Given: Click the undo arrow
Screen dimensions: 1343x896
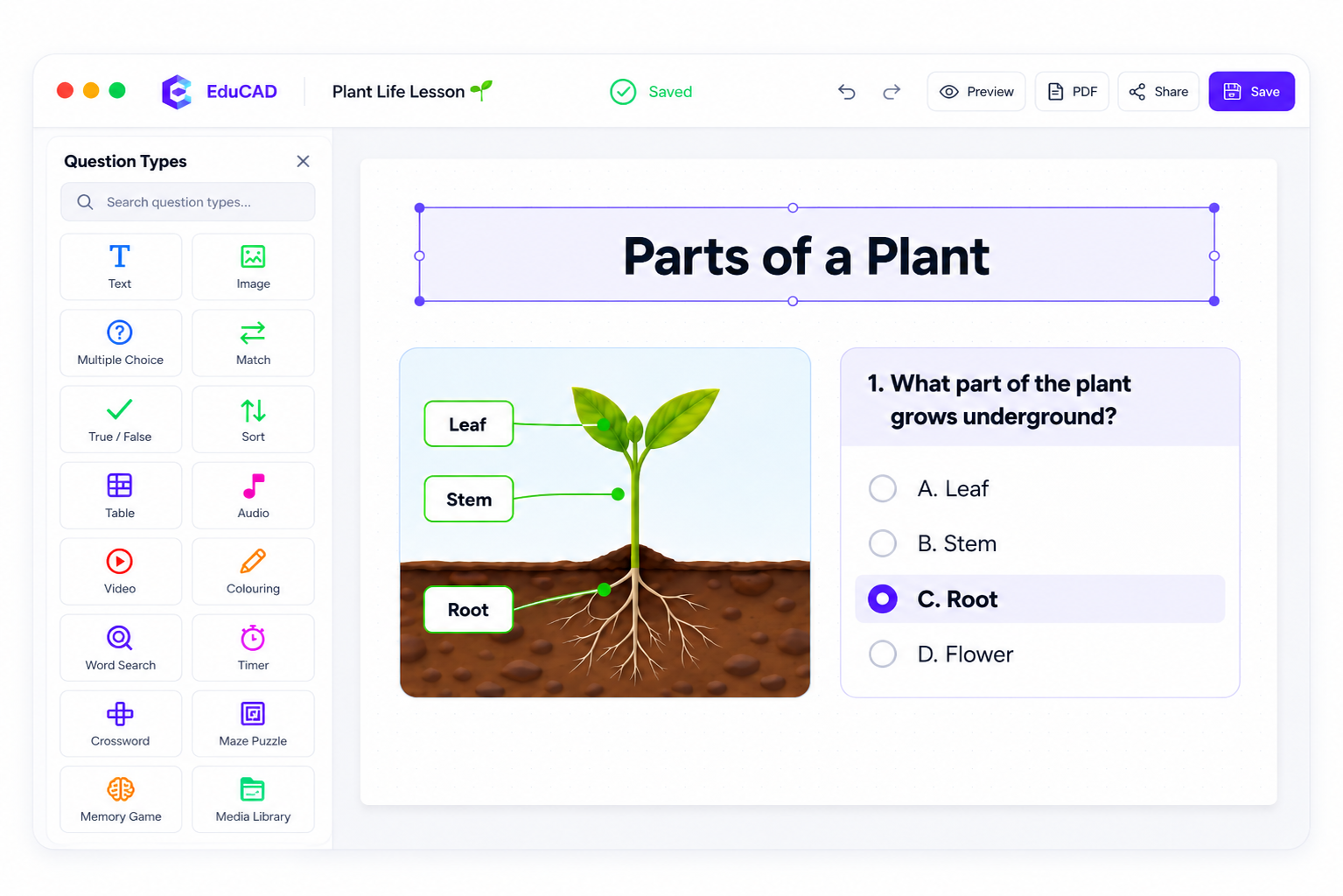Looking at the screenshot, I should (846, 92).
